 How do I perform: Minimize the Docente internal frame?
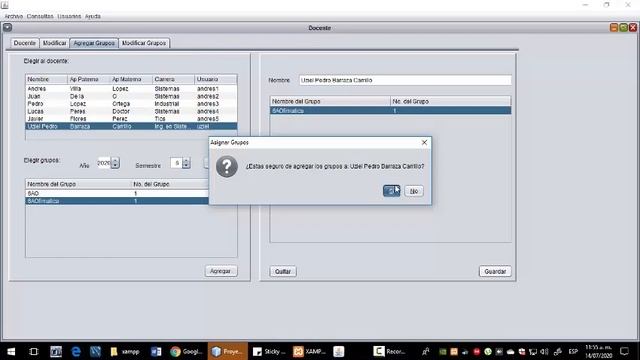click(x=613, y=27)
